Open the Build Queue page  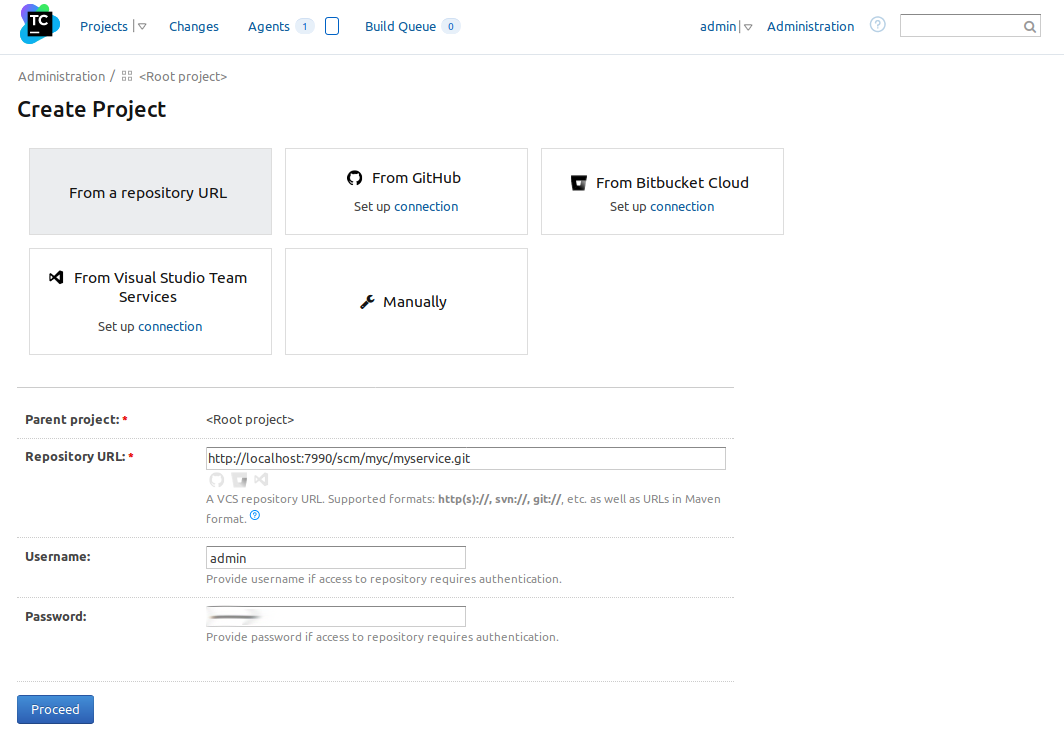click(400, 26)
